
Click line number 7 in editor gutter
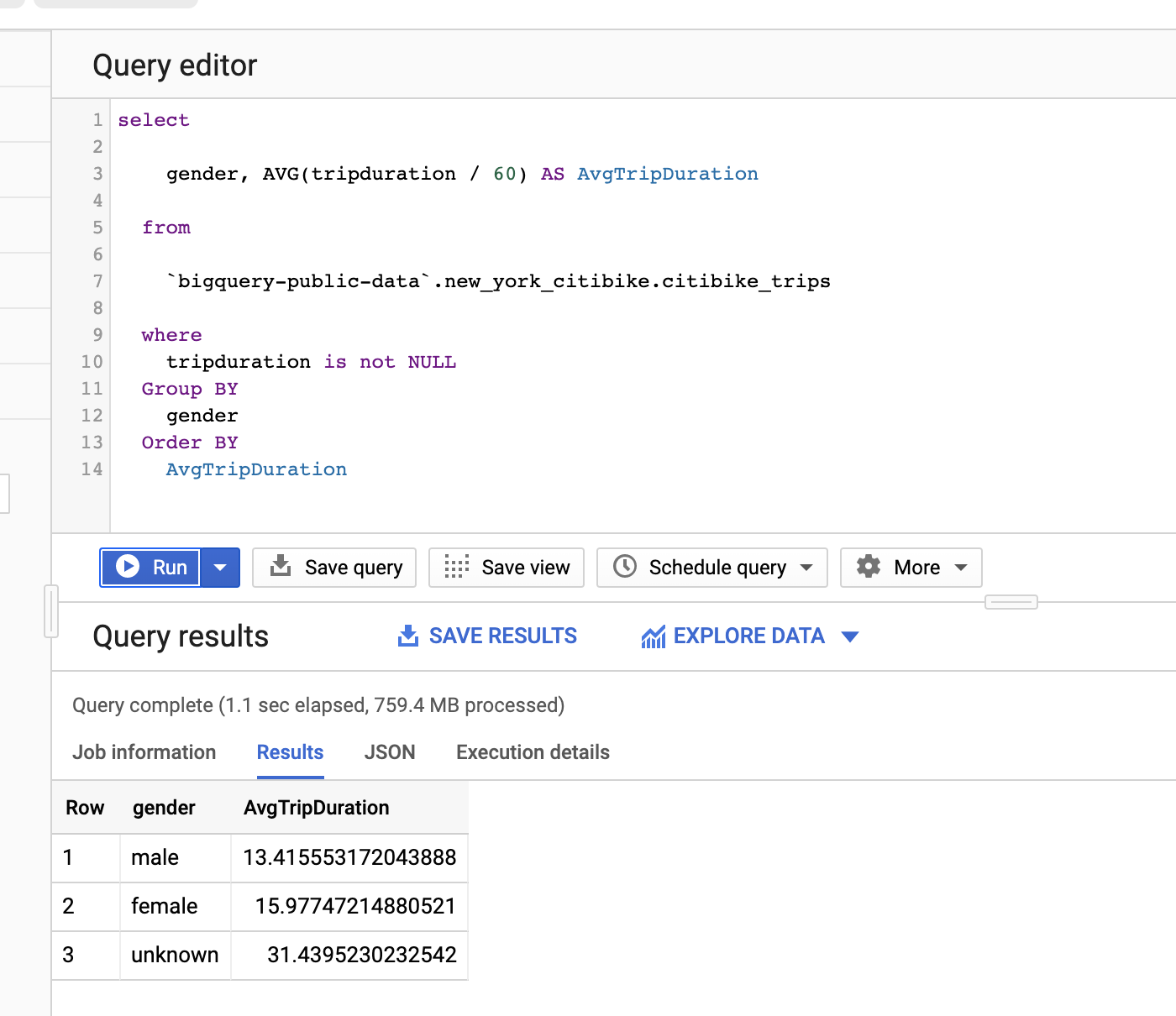(98, 281)
